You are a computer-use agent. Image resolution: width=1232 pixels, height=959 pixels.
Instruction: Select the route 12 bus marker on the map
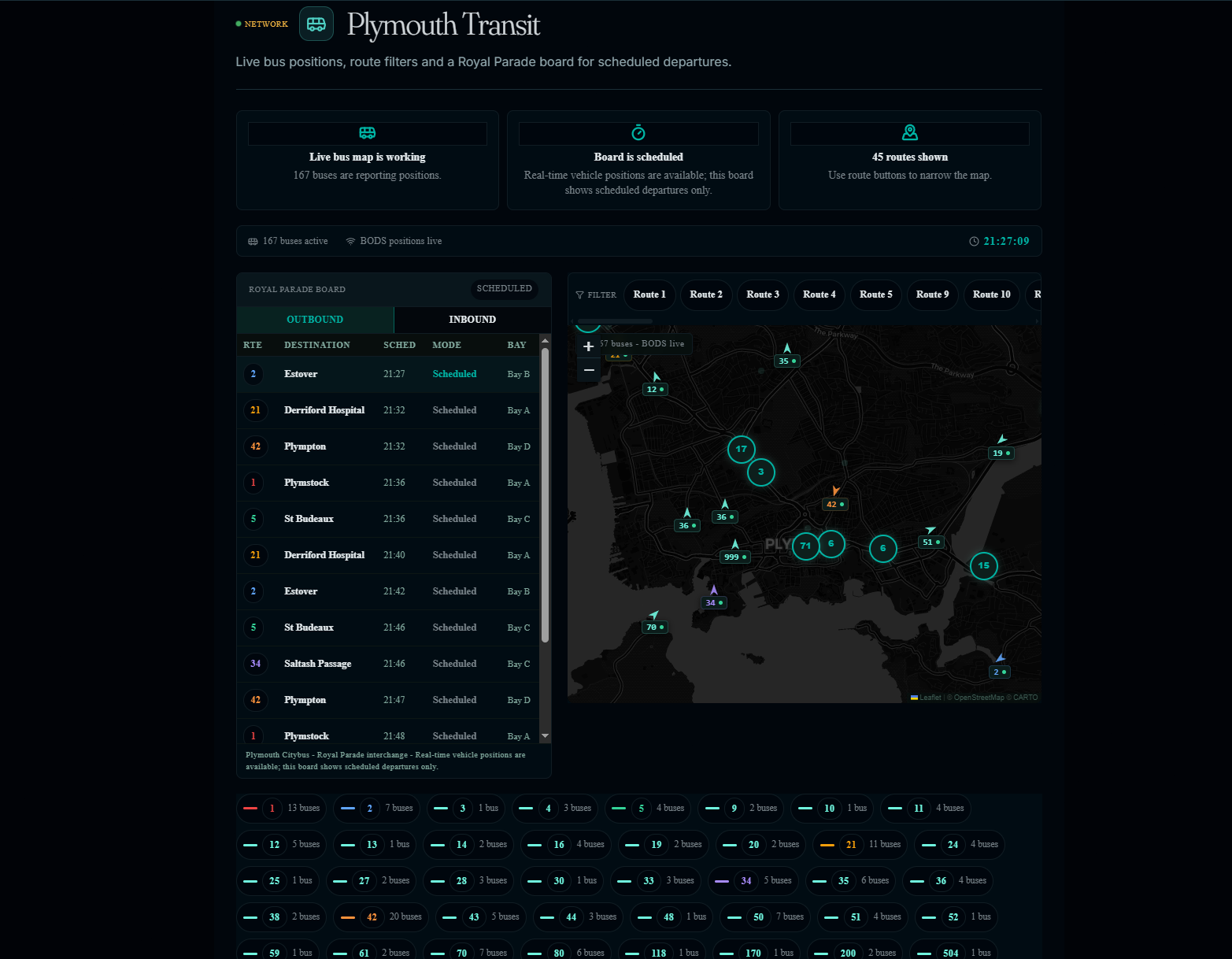(655, 389)
